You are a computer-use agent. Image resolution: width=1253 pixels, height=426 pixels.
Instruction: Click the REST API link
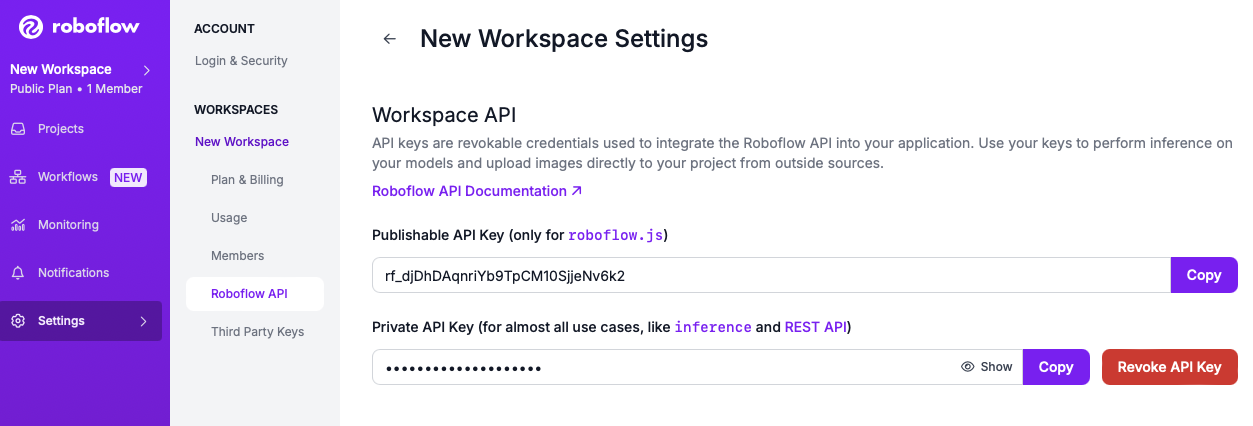[816, 327]
